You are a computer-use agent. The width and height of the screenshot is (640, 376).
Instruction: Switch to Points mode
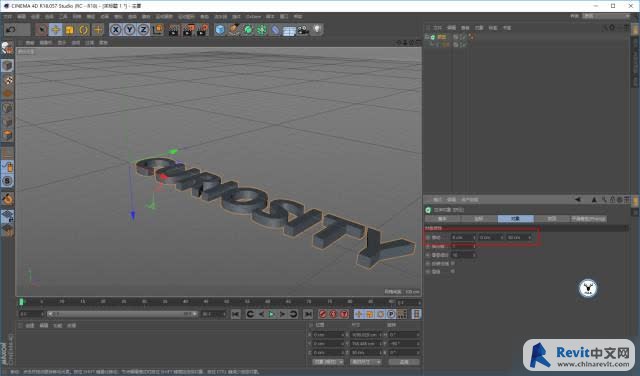tap(7, 108)
